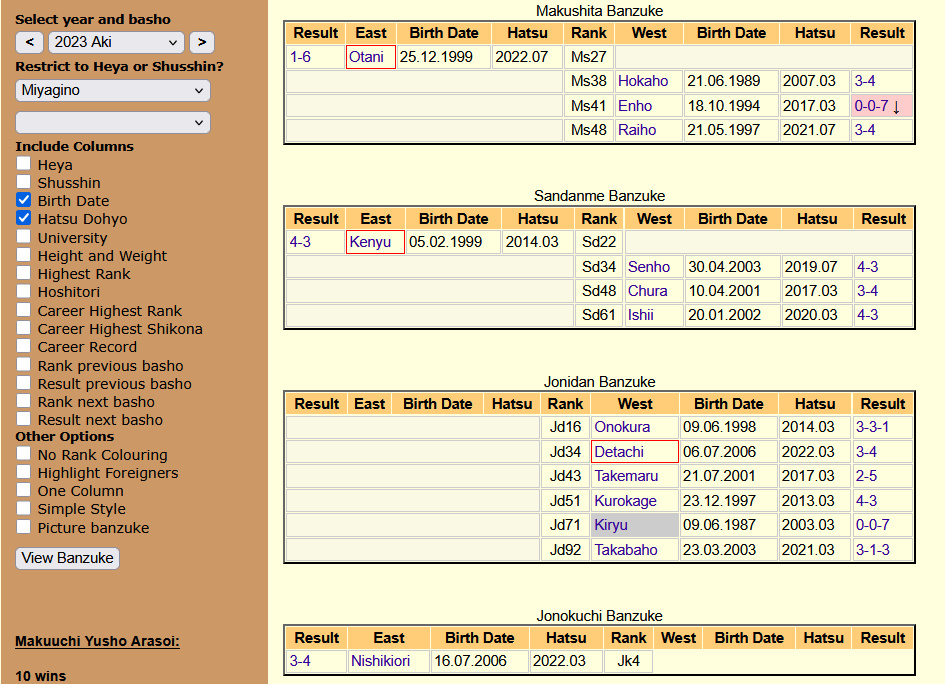This screenshot has height=684, width=945.
Task: Open the Detachi rikishi link
Action: (619, 452)
